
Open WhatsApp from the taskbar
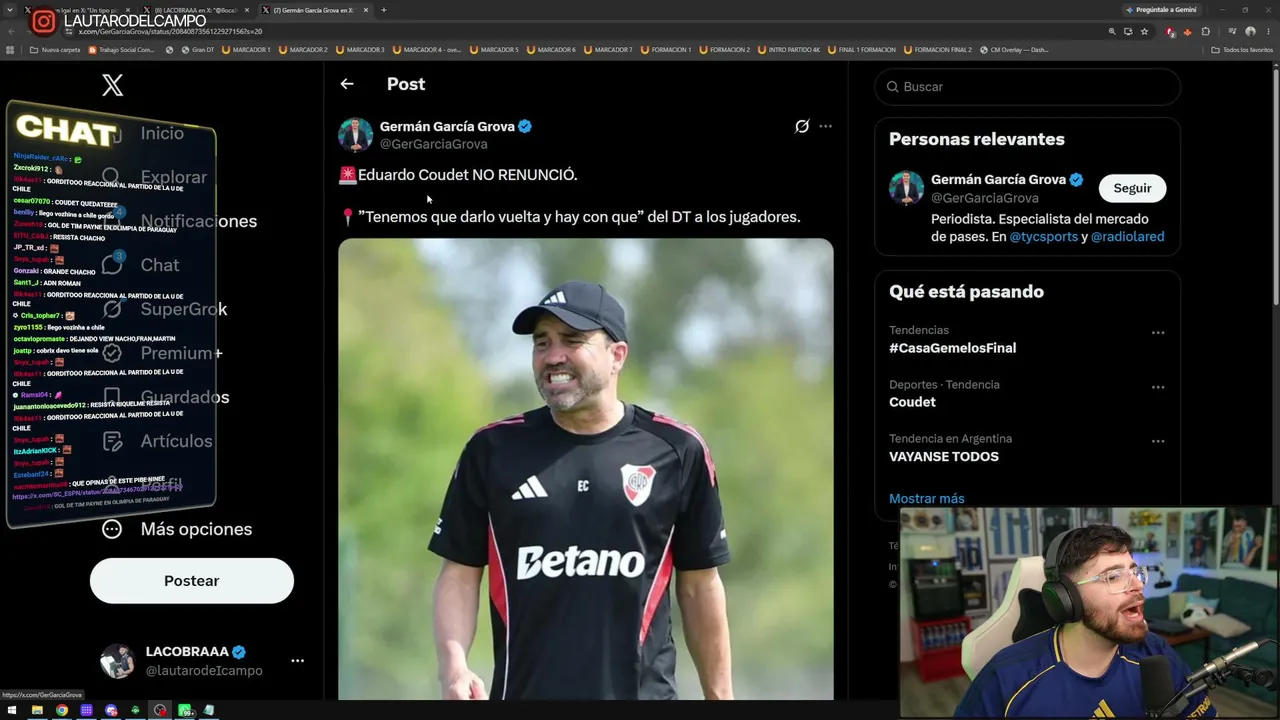point(185,711)
